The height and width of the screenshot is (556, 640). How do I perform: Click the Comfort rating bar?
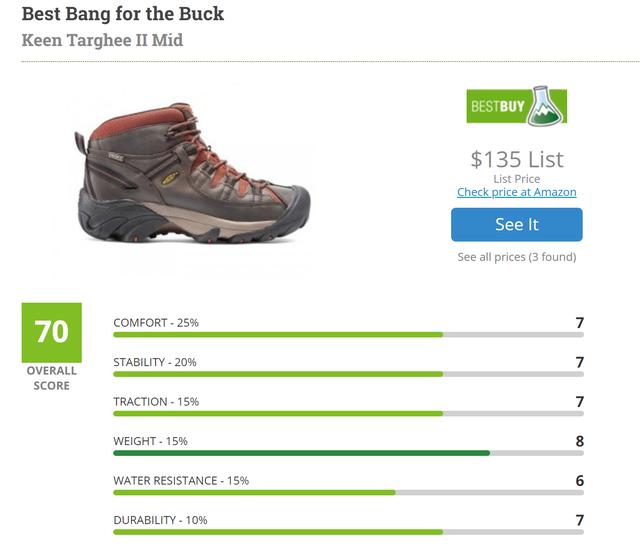(x=348, y=334)
